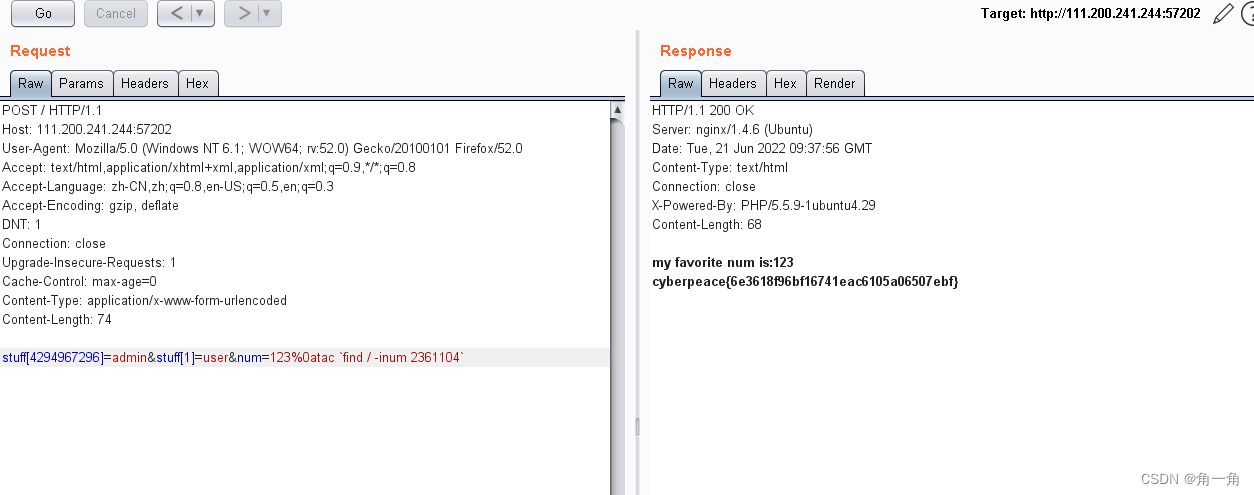
Task: Click the pane divider handle between request and response
Action: pyautogui.click(x=636, y=427)
